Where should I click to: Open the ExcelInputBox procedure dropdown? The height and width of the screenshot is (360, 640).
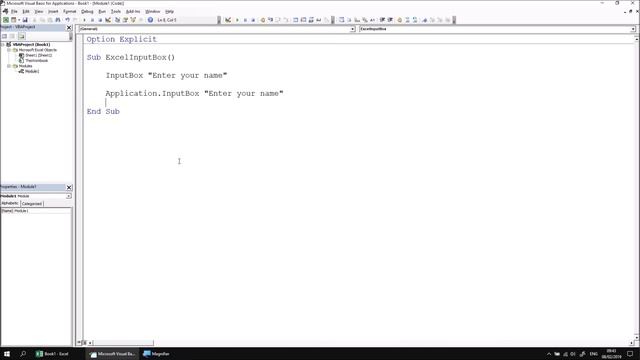[633, 29]
